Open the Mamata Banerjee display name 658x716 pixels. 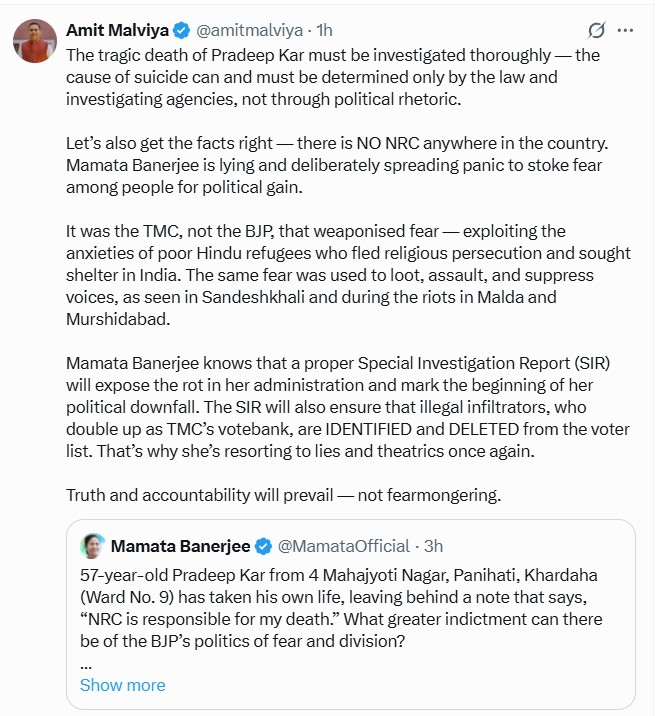181,546
